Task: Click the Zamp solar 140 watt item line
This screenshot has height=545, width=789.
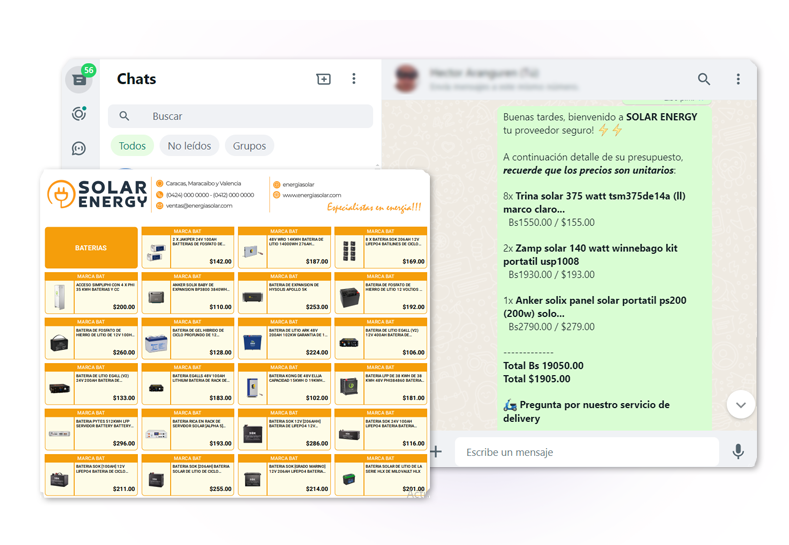Action: click(590, 255)
